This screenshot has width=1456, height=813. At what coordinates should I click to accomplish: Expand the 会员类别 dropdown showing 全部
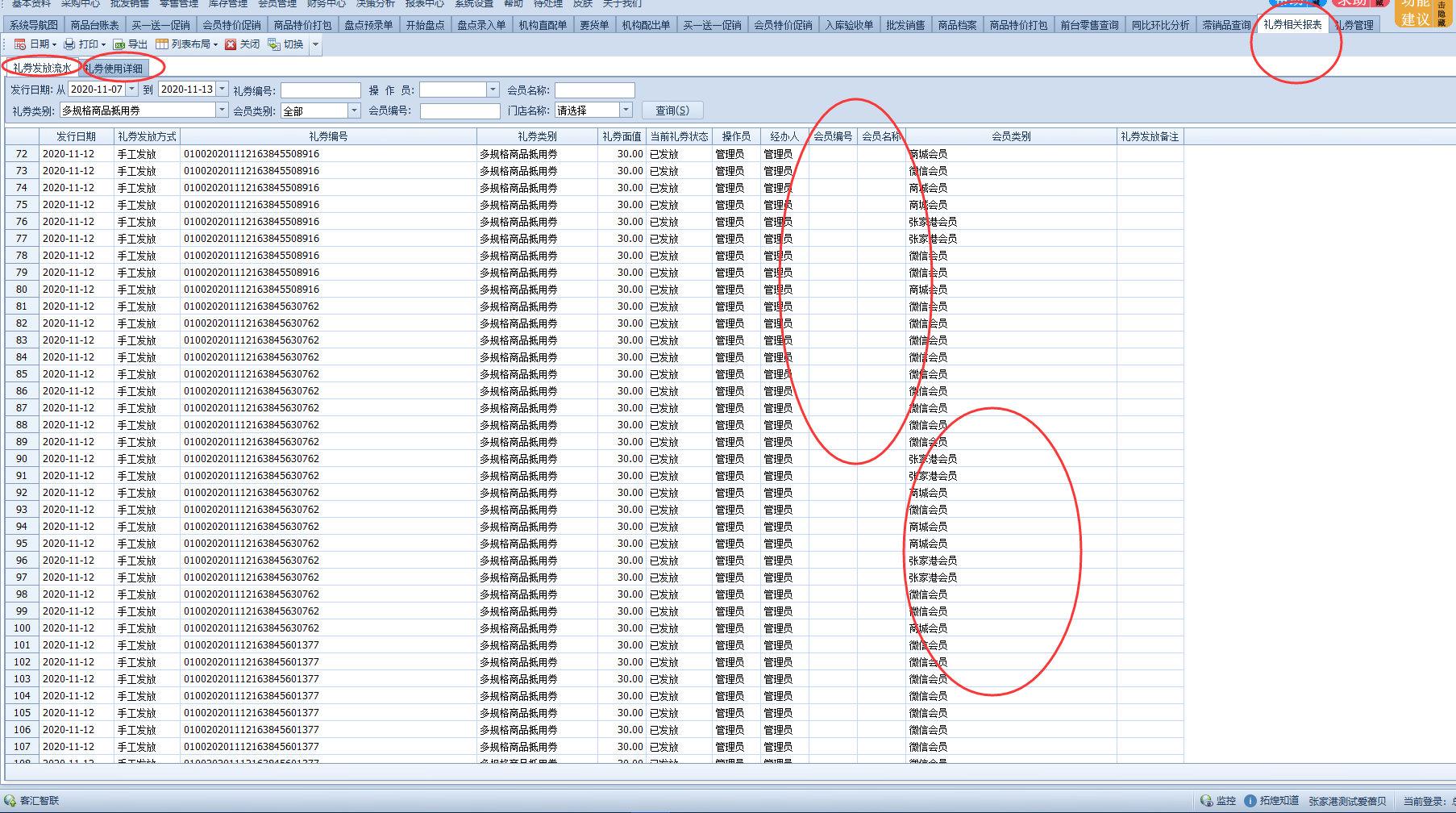coord(353,110)
